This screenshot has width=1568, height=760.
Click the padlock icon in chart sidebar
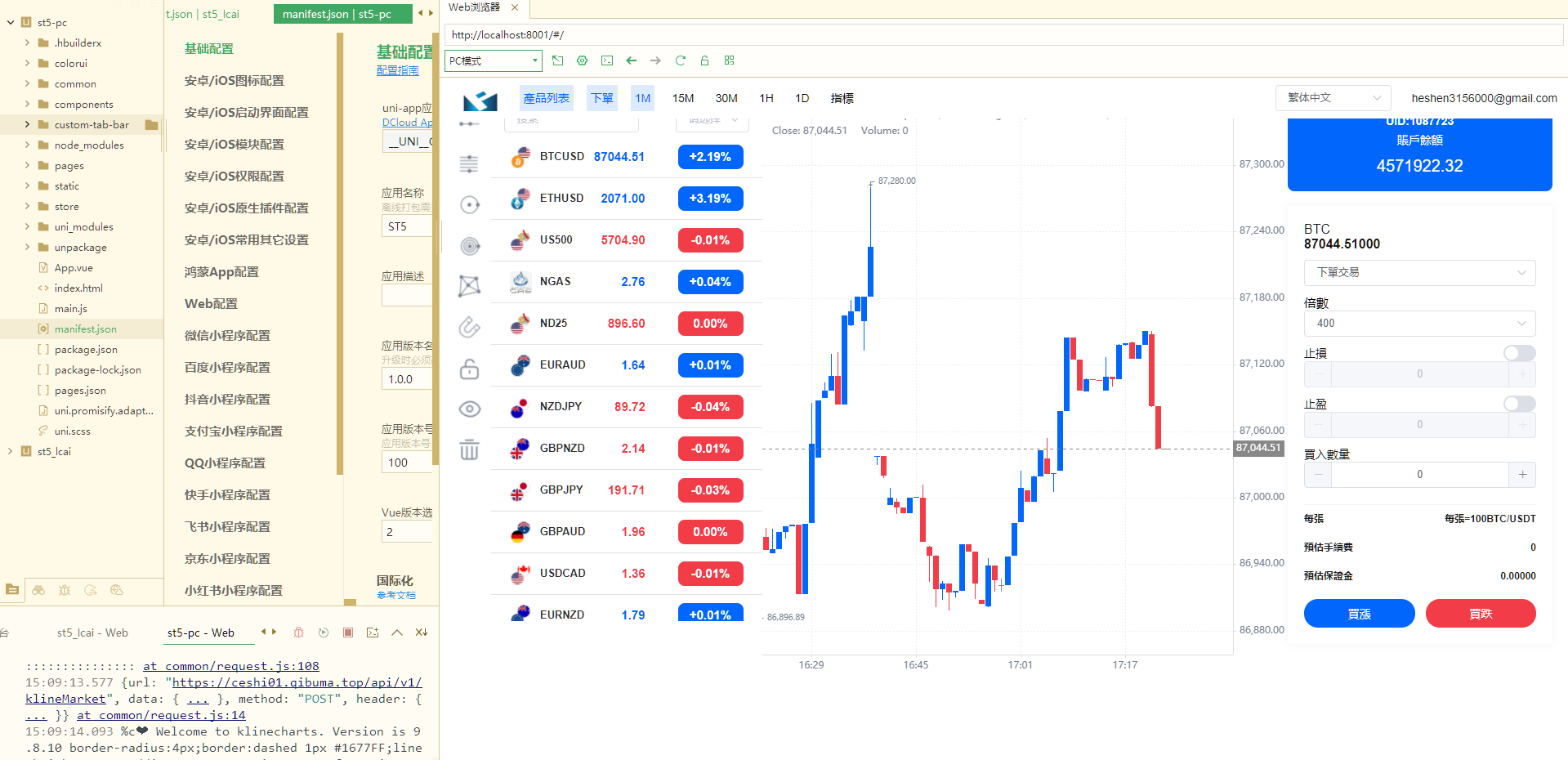tap(469, 369)
